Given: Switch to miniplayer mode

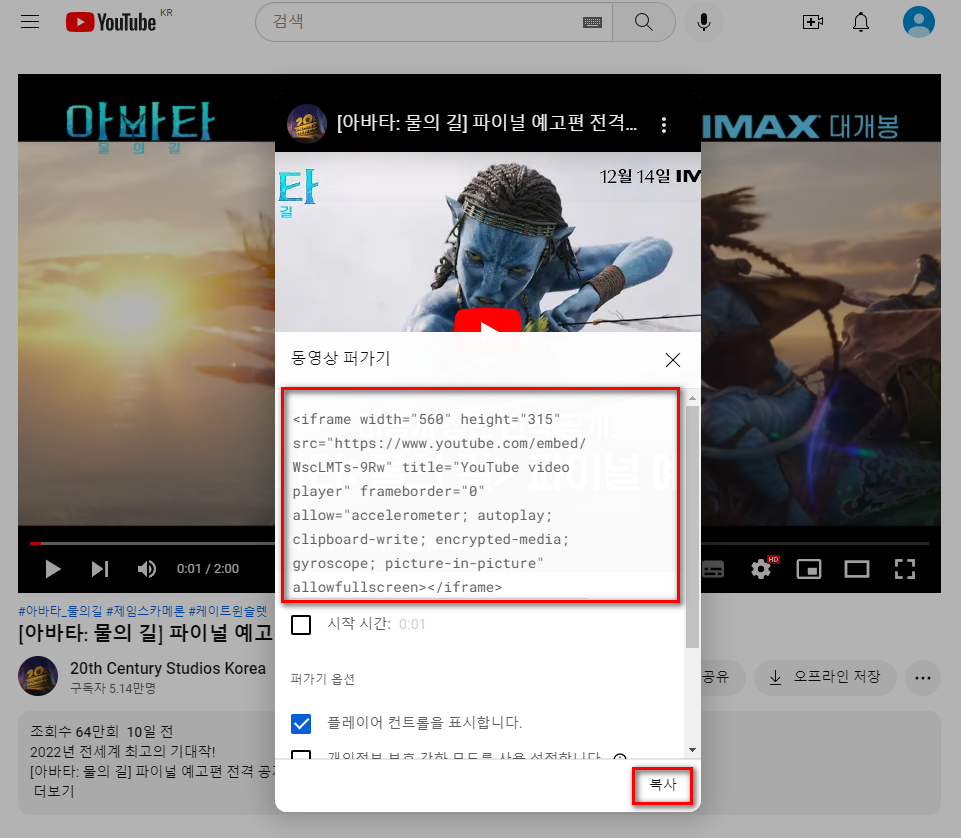Looking at the screenshot, I should point(809,569).
